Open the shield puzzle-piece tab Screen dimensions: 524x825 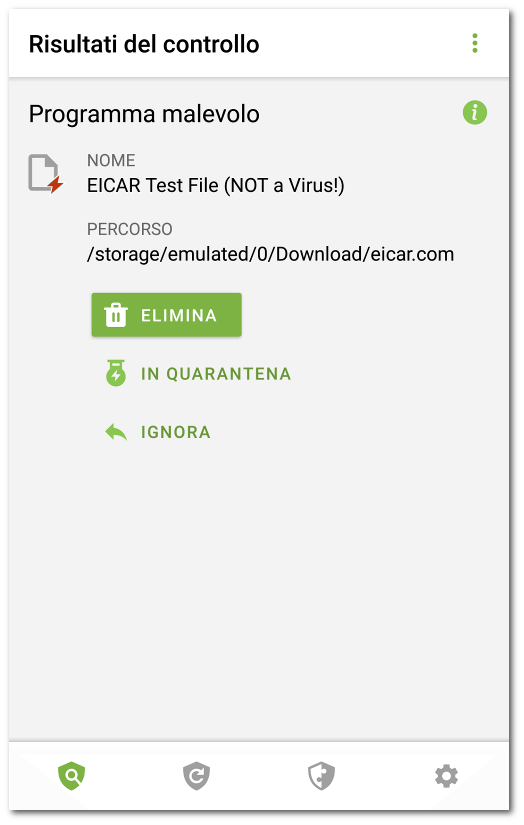pyautogui.click(x=321, y=776)
